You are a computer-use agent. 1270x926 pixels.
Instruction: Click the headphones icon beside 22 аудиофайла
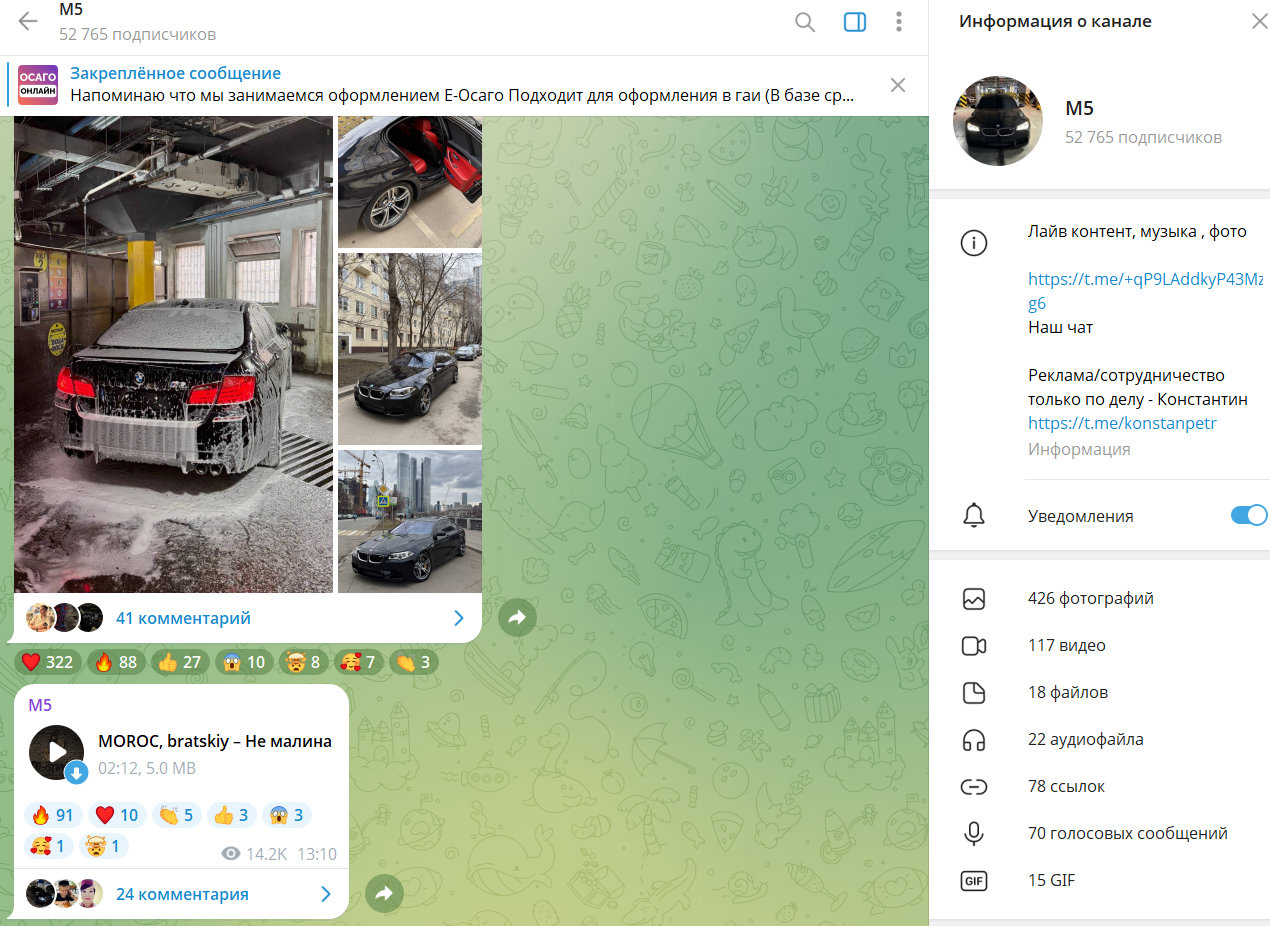pyautogui.click(x=973, y=740)
